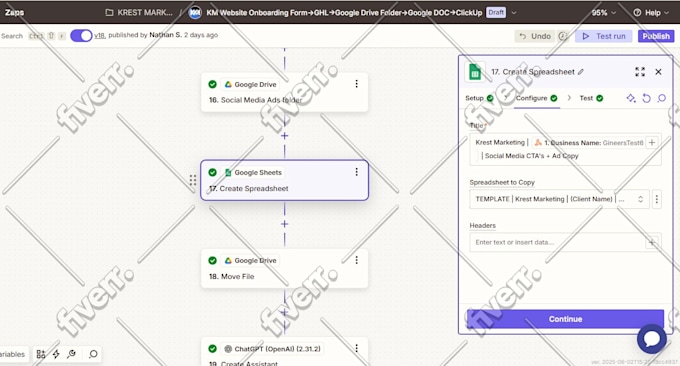Switch to the Setup tab
The height and width of the screenshot is (366, 680).
[x=479, y=98]
